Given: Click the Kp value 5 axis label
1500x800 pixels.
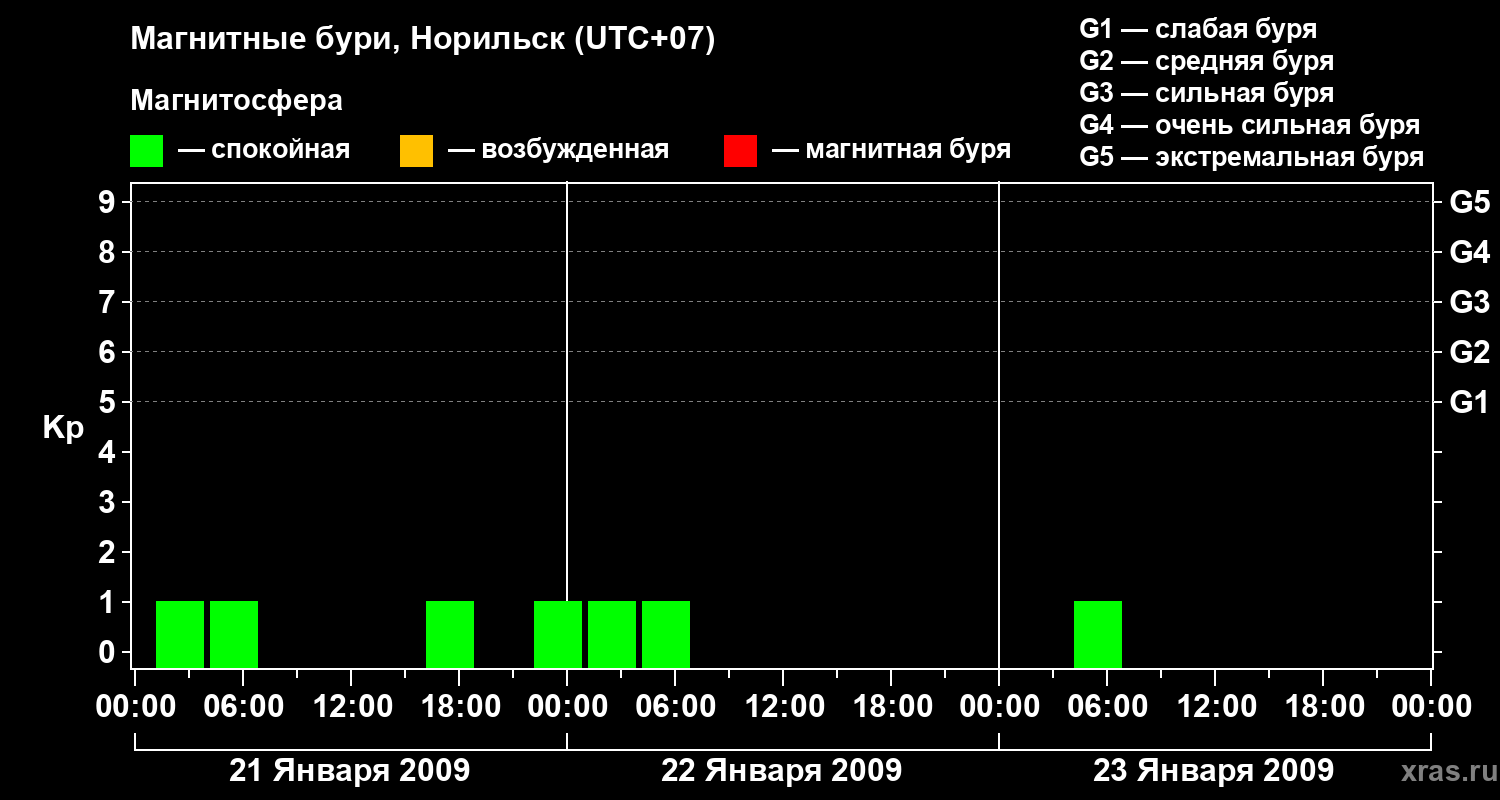Looking at the screenshot, I should 109,402.
